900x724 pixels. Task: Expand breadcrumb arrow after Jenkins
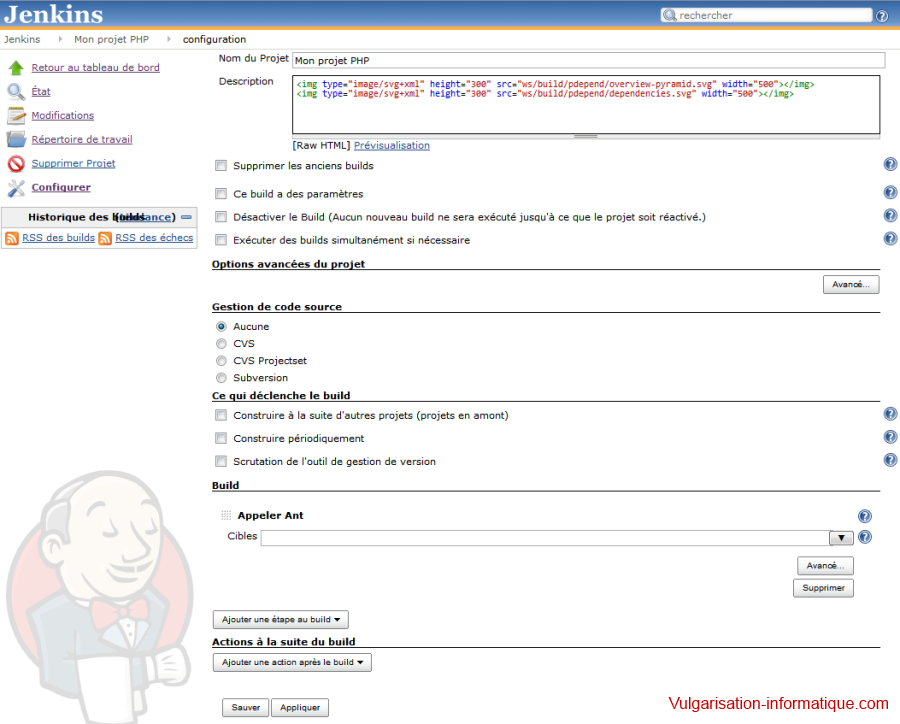point(60,39)
